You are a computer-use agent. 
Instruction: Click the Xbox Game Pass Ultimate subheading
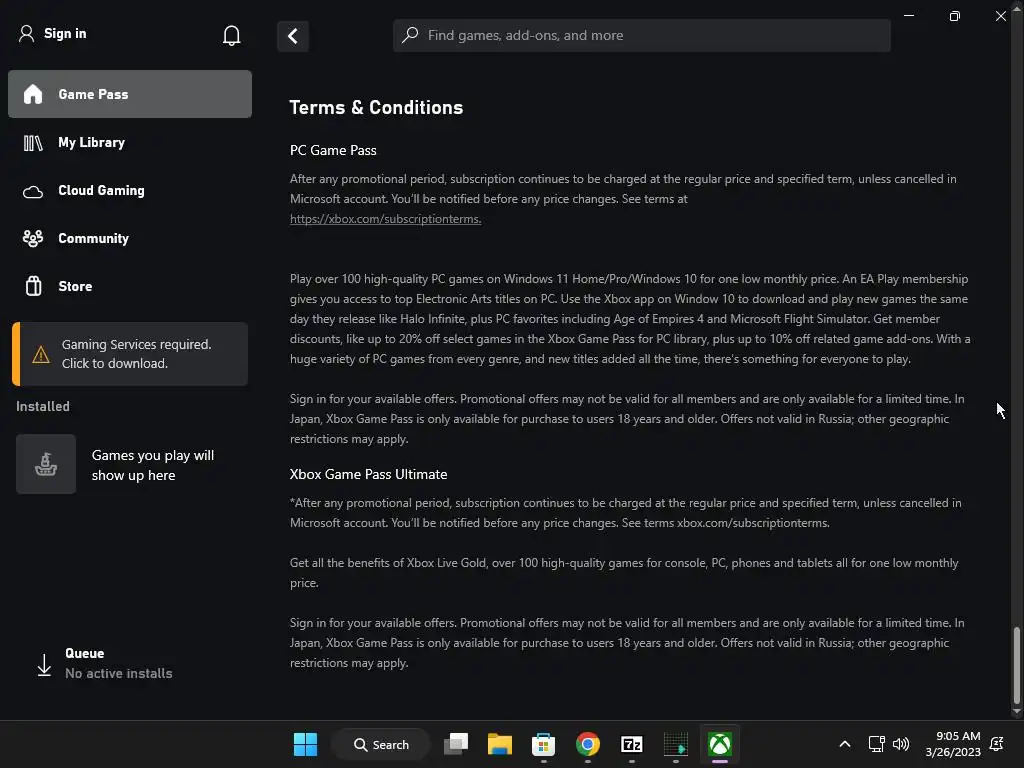click(x=368, y=474)
